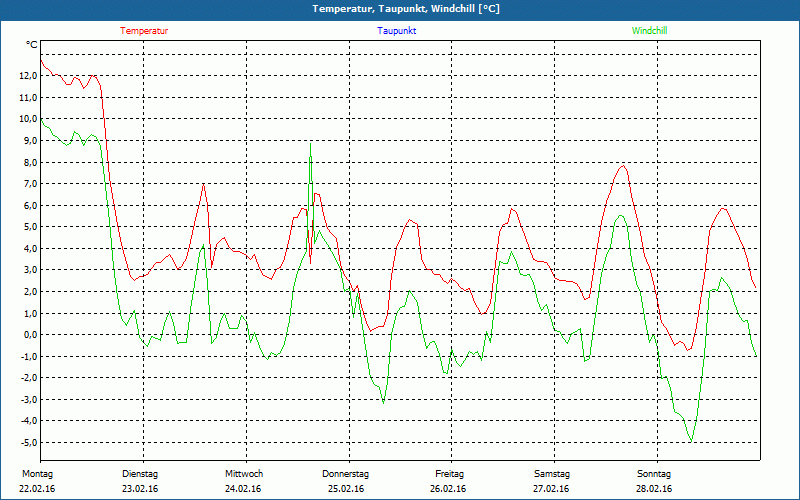Viewport: 800px width, 500px height.
Task: Click the 11,0 axis value
Action: (28, 97)
